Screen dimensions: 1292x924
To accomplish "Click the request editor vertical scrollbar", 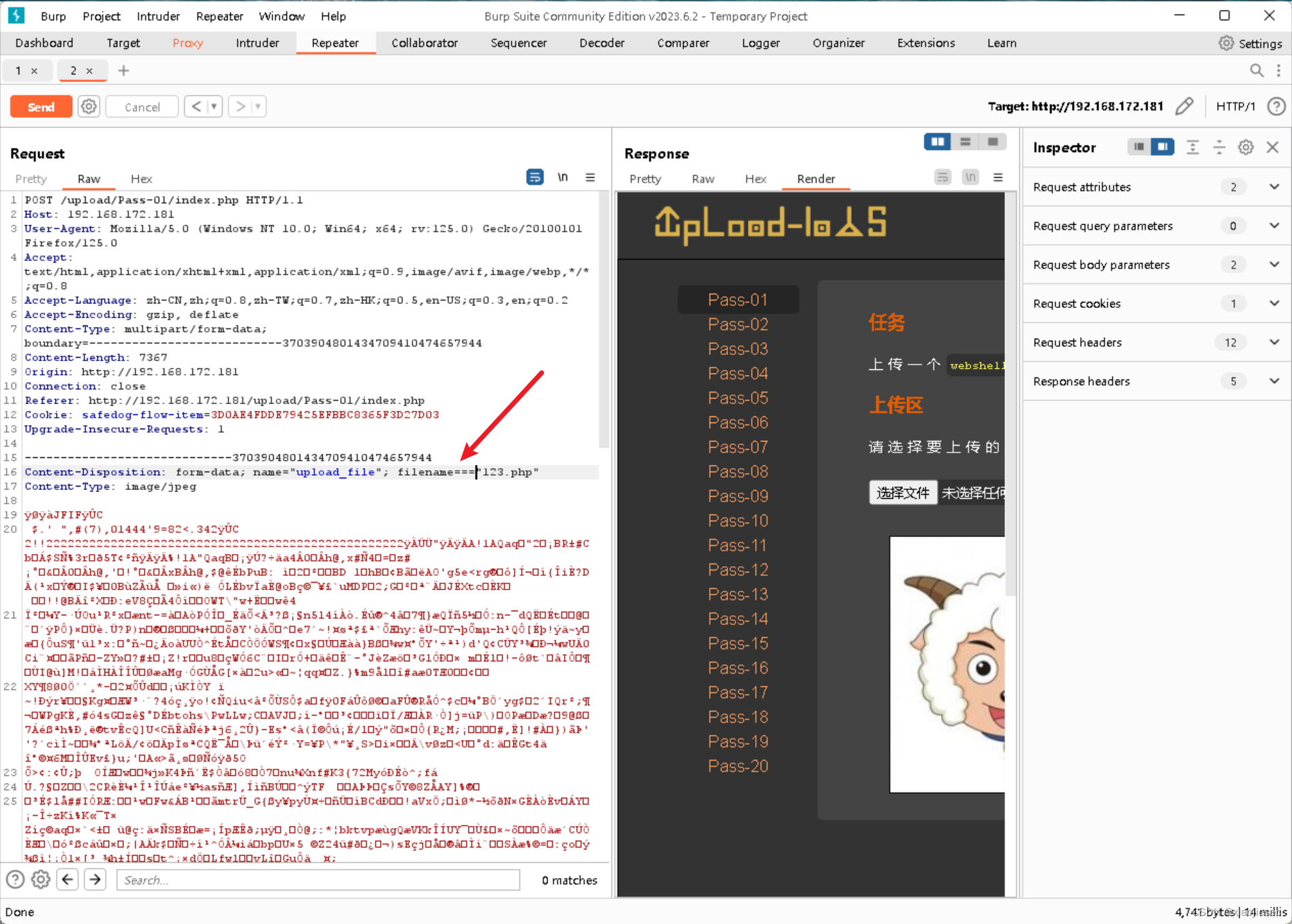I will [x=603, y=320].
